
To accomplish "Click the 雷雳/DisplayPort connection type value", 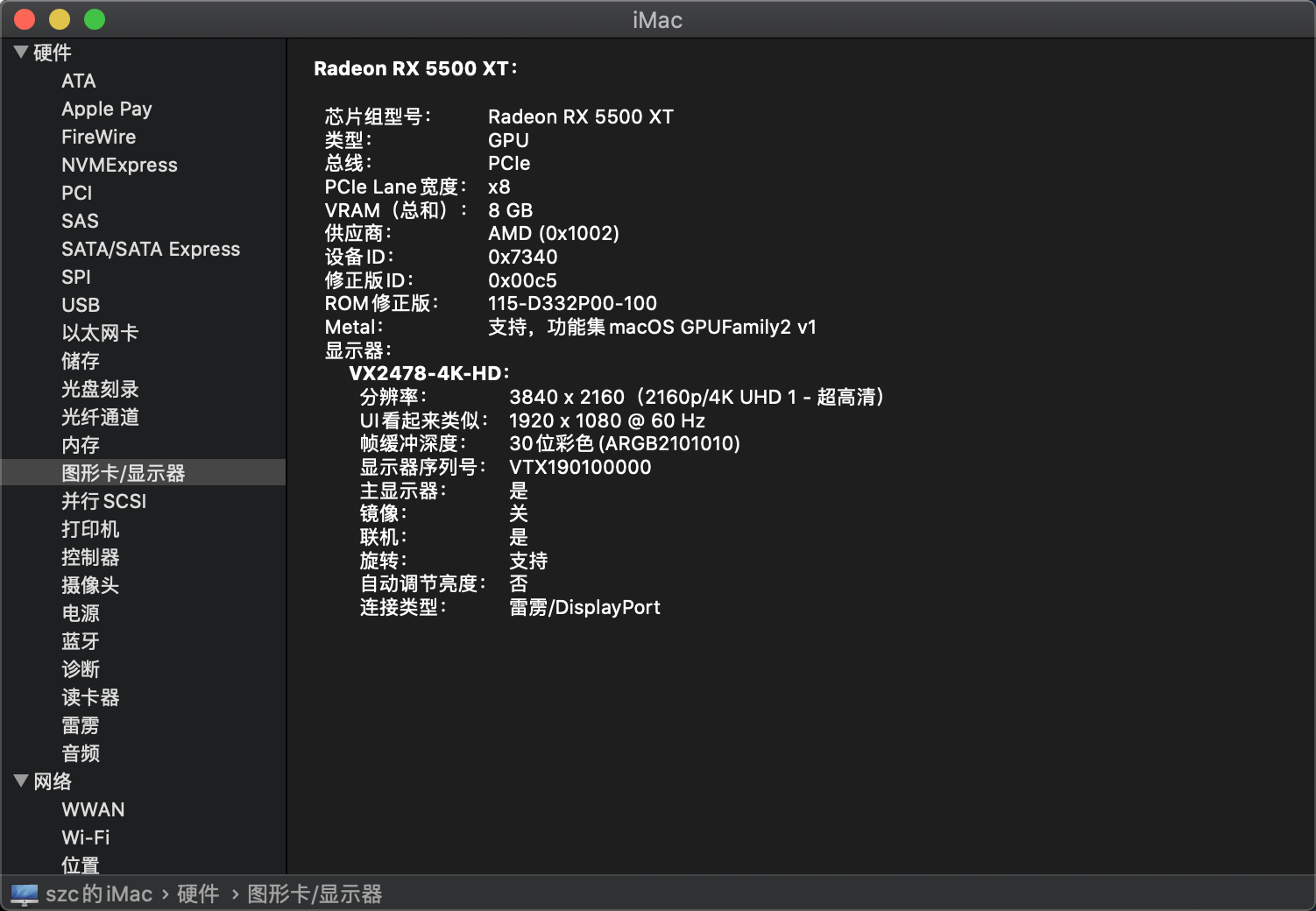I will [584, 607].
